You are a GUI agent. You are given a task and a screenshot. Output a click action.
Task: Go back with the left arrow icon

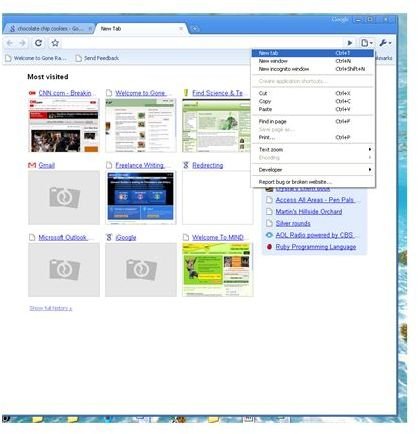click(10, 43)
